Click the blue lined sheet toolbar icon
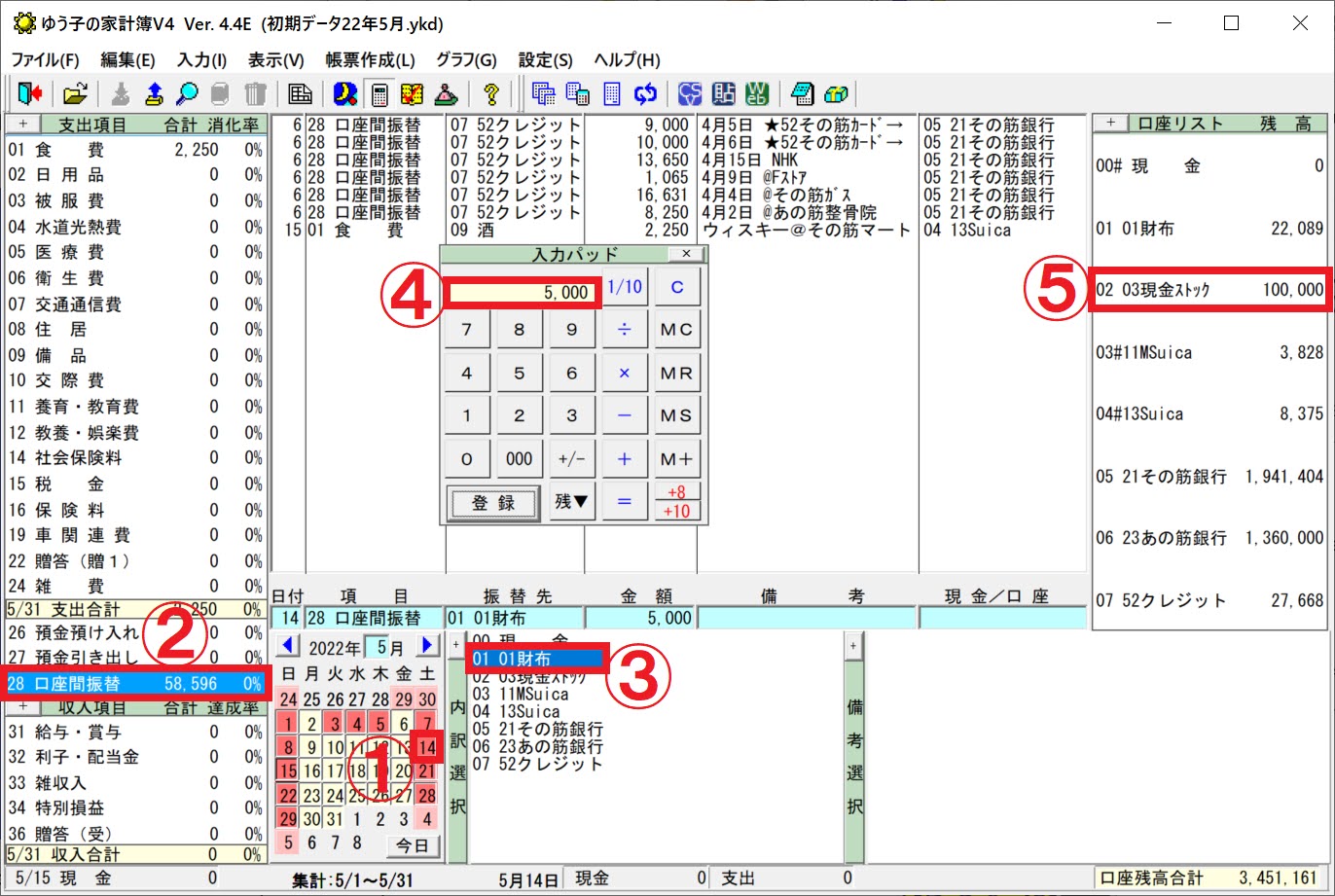Viewport: 1335px width, 896px height. (612, 94)
